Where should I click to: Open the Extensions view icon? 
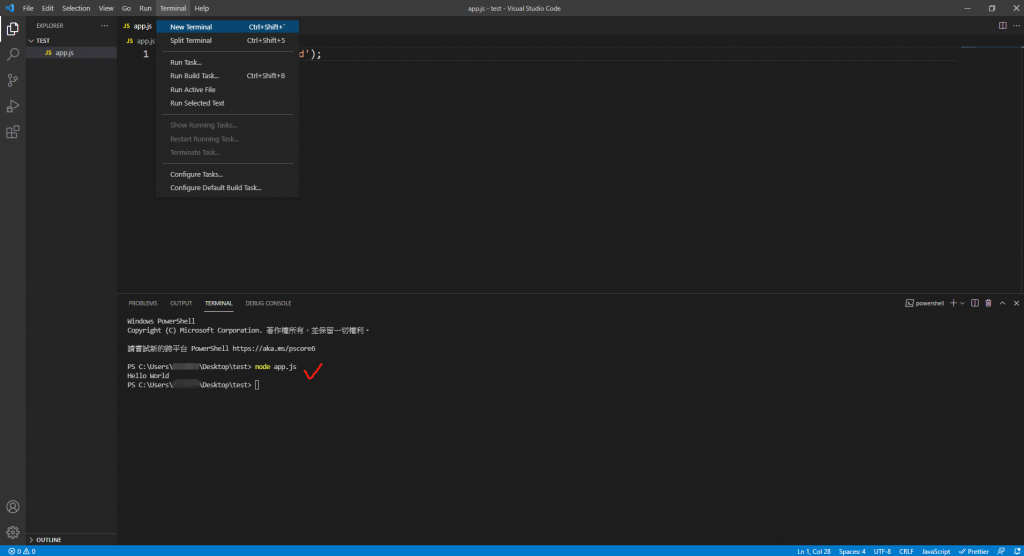tap(12, 132)
